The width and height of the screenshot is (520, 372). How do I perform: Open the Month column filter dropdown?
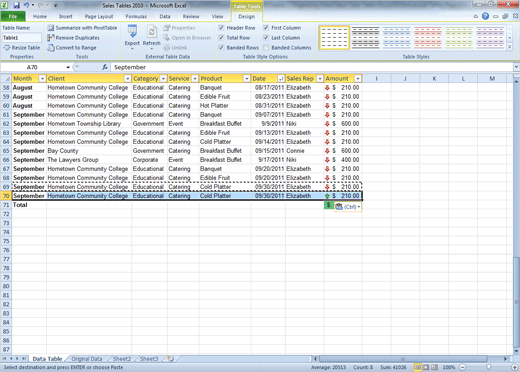coord(42,79)
